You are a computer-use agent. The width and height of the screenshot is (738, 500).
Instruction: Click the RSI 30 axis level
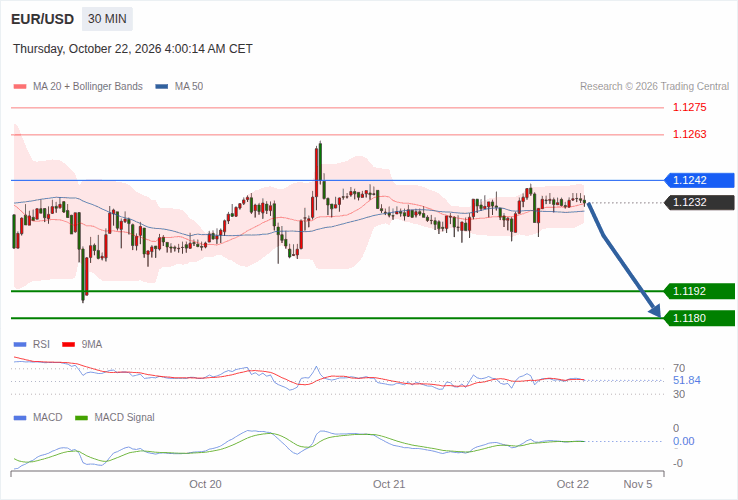[679, 395]
